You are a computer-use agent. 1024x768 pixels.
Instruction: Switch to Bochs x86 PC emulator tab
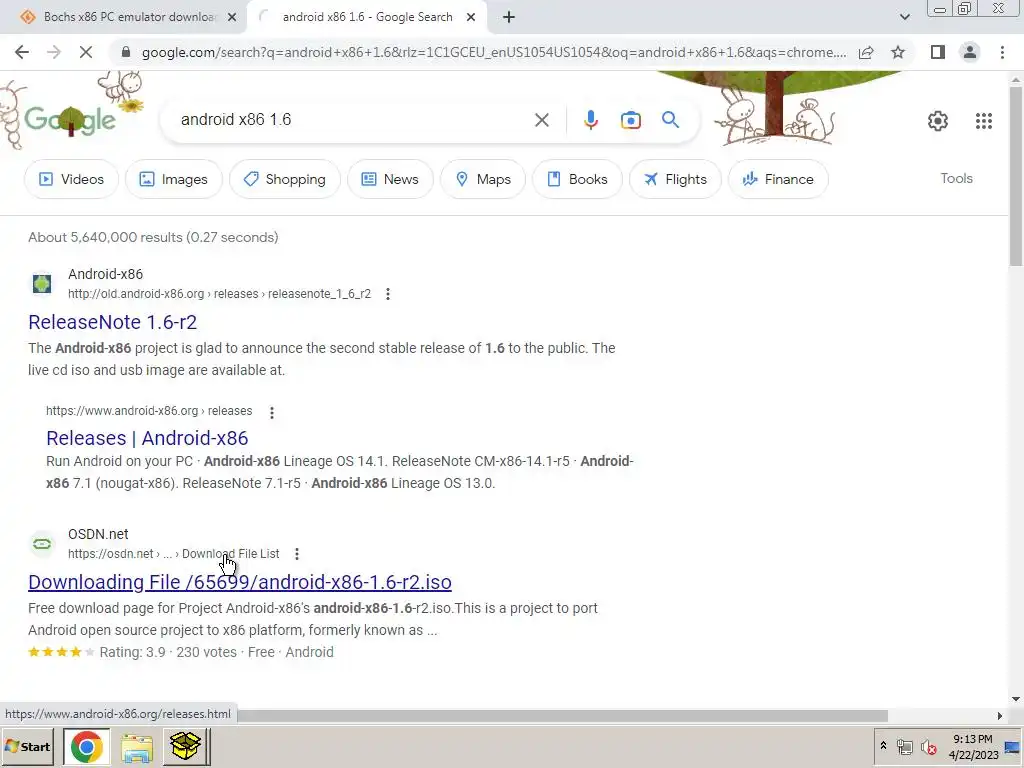(x=128, y=17)
